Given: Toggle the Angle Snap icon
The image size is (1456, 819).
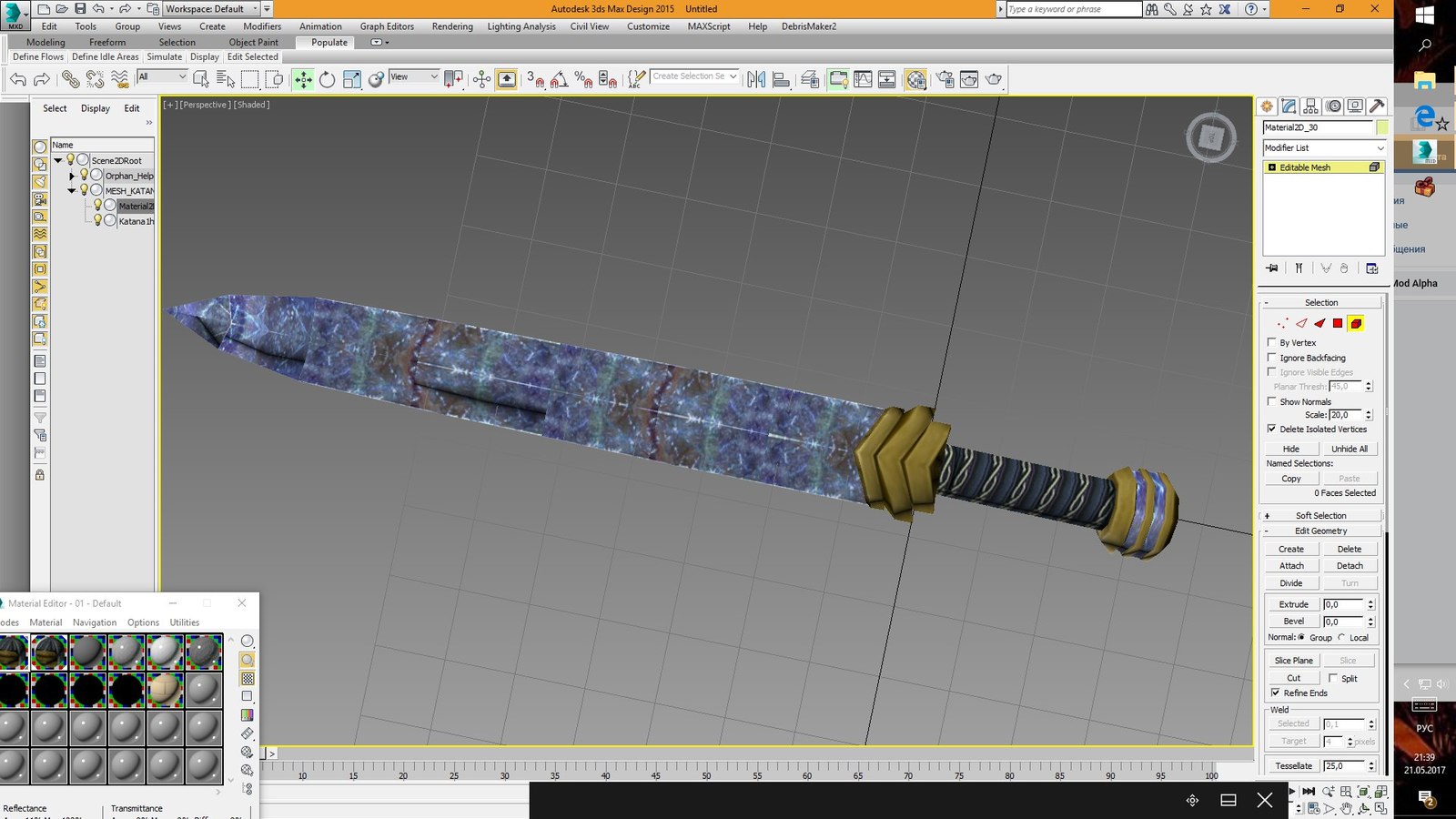Looking at the screenshot, I should (x=559, y=80).
